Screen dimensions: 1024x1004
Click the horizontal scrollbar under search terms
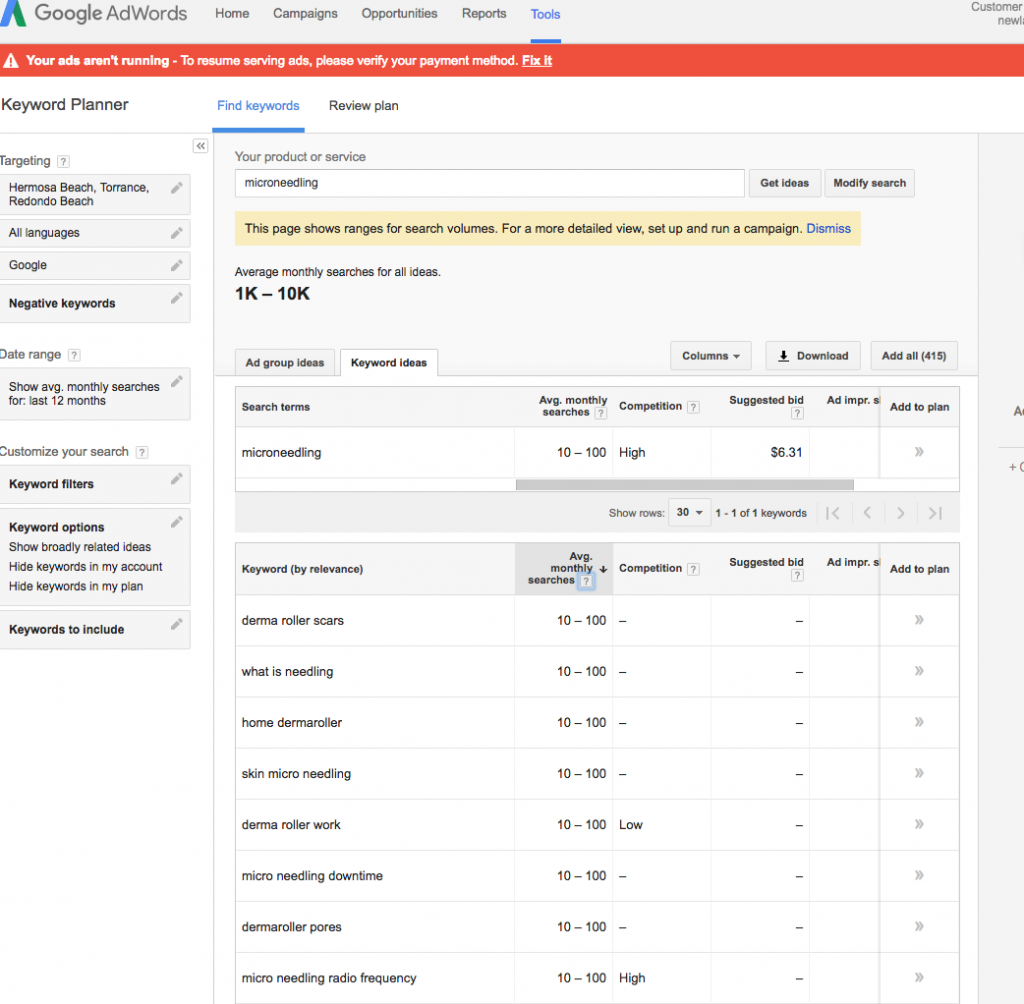[684, 485]
